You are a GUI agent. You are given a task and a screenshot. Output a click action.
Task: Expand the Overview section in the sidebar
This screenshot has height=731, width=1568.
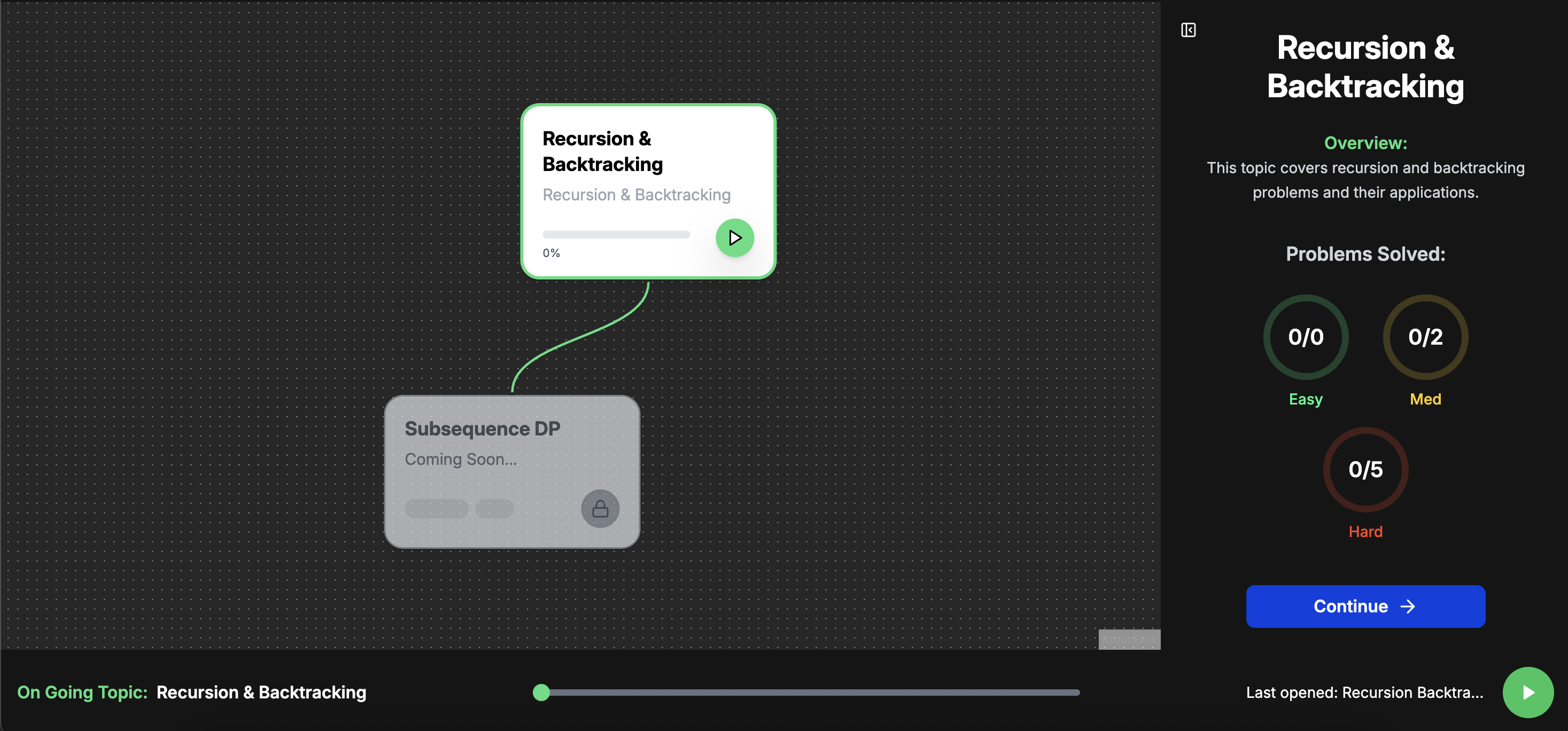[x=1365, y=143]
